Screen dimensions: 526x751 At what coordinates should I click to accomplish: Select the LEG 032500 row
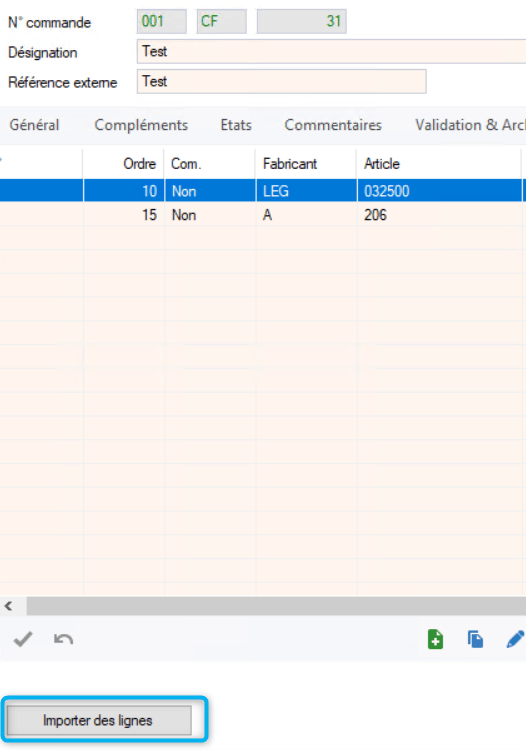click(x=263, y=191)
